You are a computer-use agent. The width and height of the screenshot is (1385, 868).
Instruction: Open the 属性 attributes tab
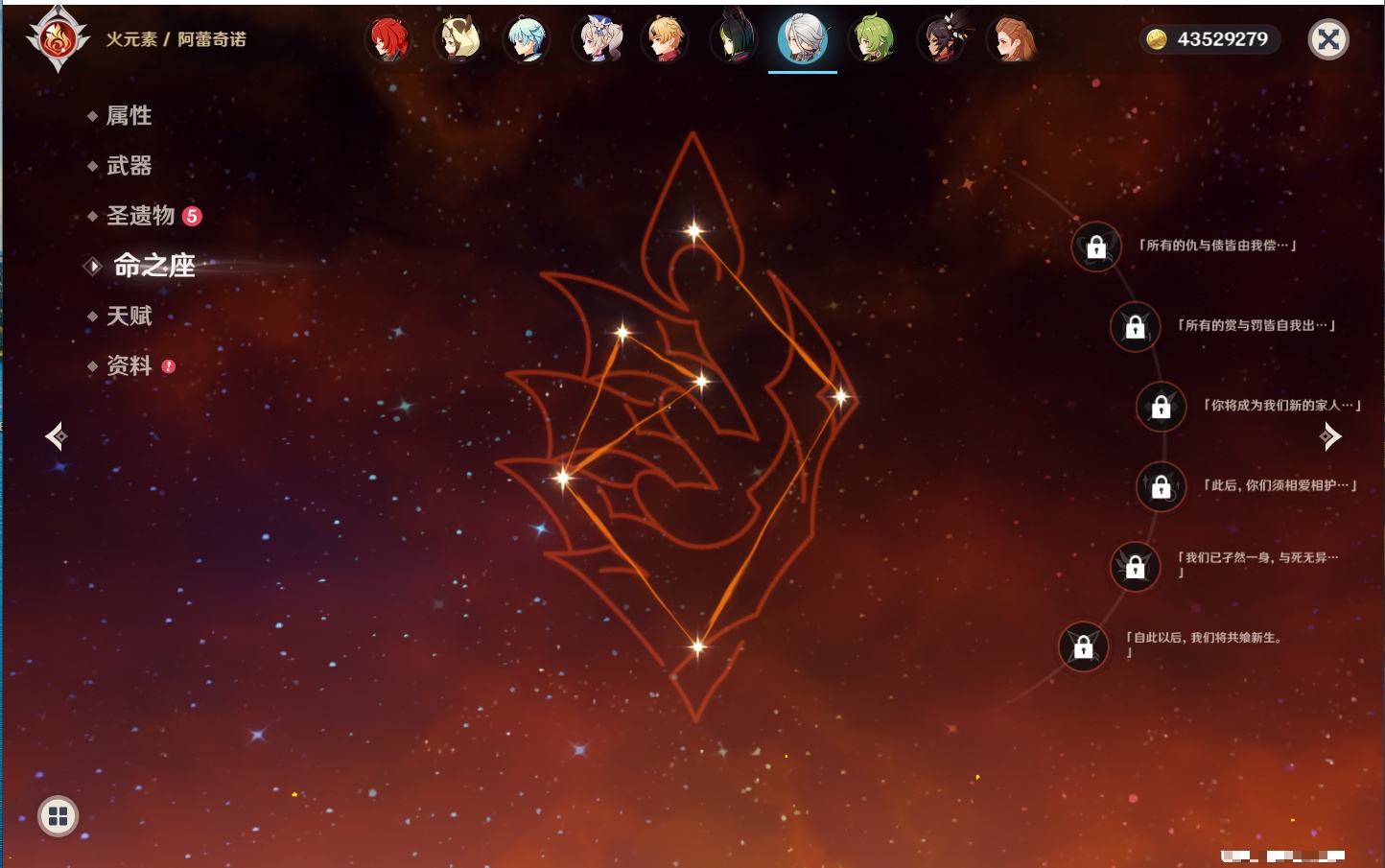pyautogui.click(x=129, y=116)
